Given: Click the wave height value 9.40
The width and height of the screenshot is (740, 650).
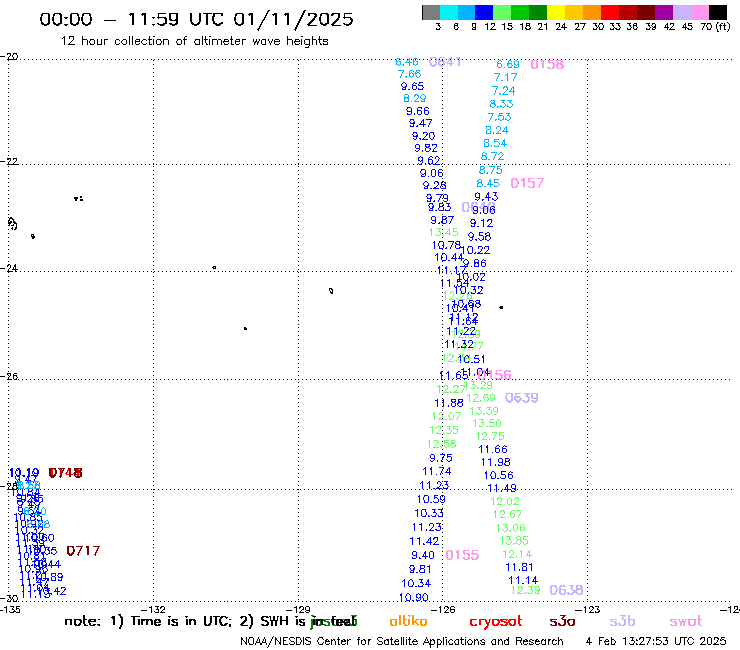Looking at the screenshot, I should [x=423, y=555].
